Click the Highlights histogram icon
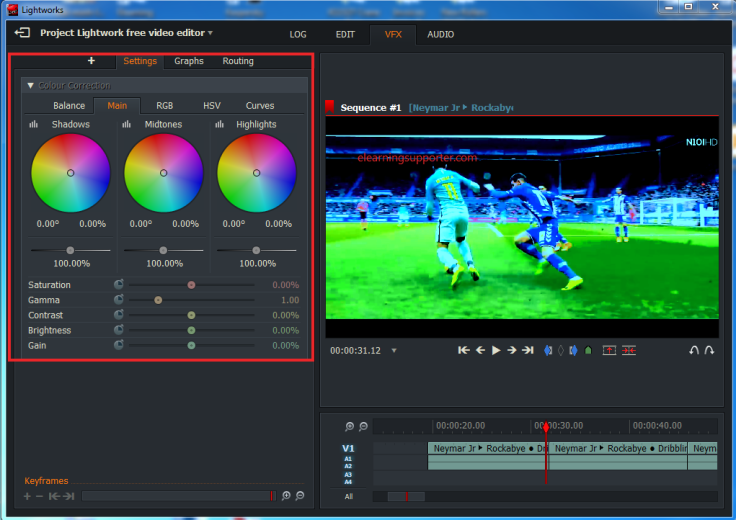 219,124
